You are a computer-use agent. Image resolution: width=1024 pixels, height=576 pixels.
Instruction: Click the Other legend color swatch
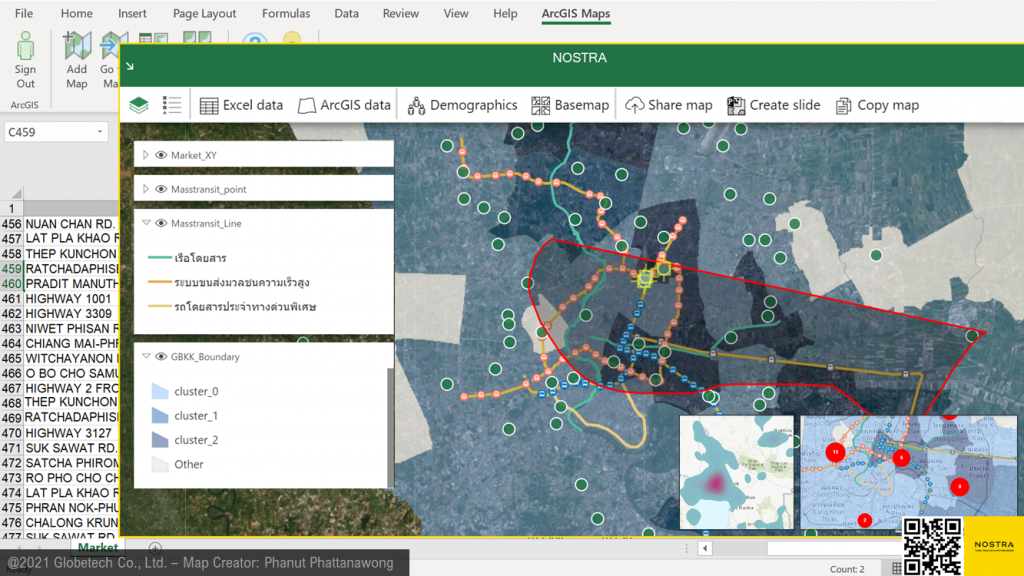(x=160, y=464)
